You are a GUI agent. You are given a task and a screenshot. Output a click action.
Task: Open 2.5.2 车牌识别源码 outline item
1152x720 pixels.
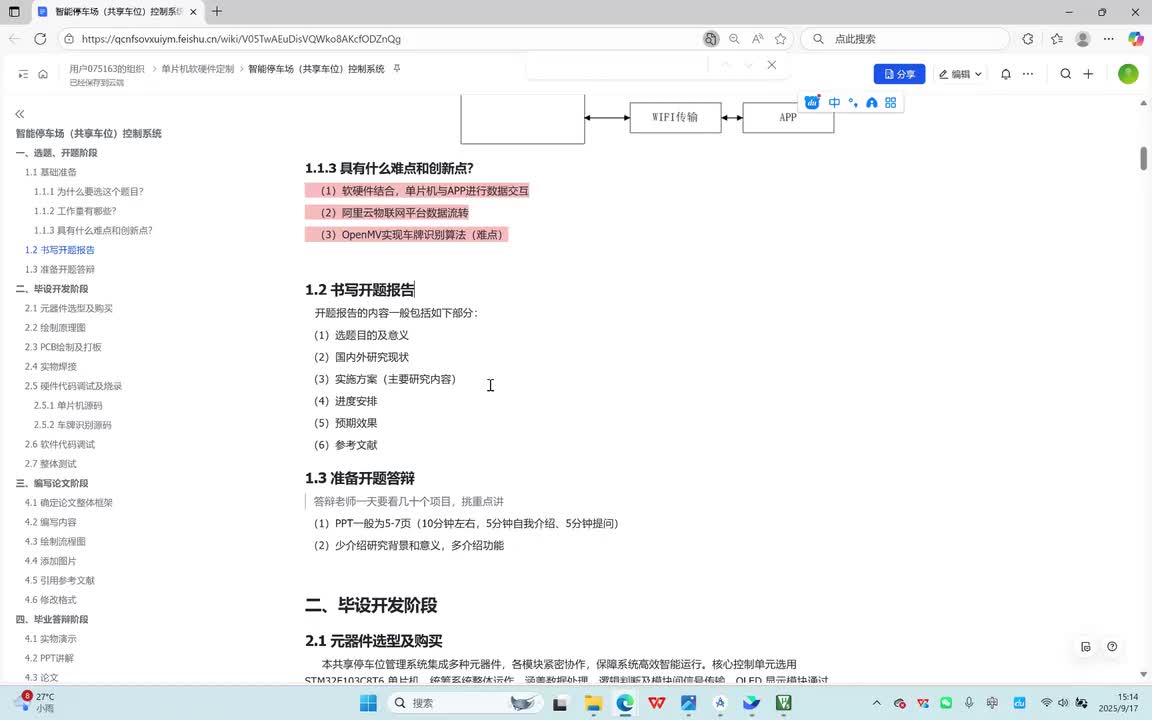73,425
